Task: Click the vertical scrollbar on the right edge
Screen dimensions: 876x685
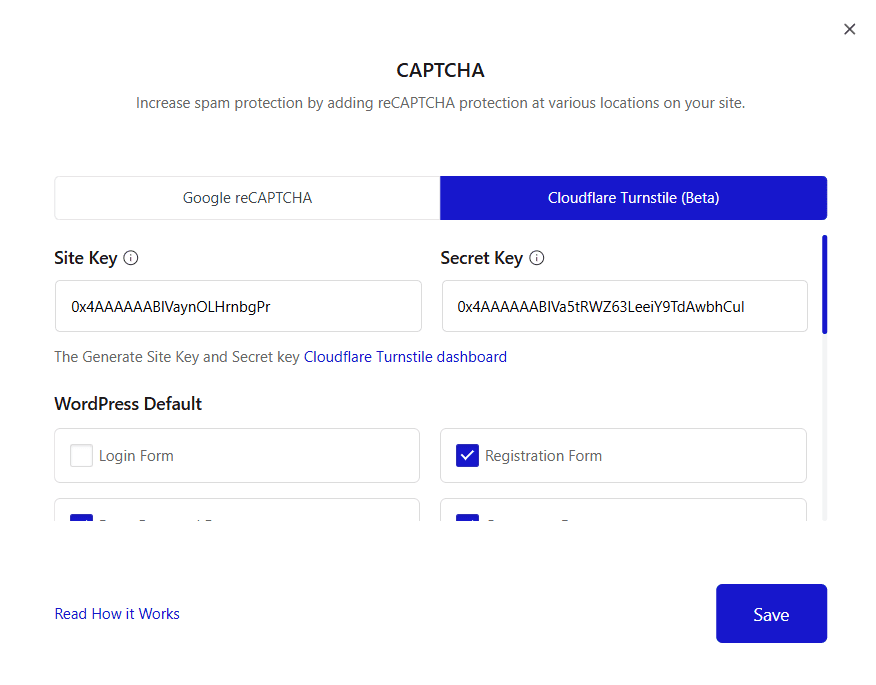Action: click(x=824, y=283)
